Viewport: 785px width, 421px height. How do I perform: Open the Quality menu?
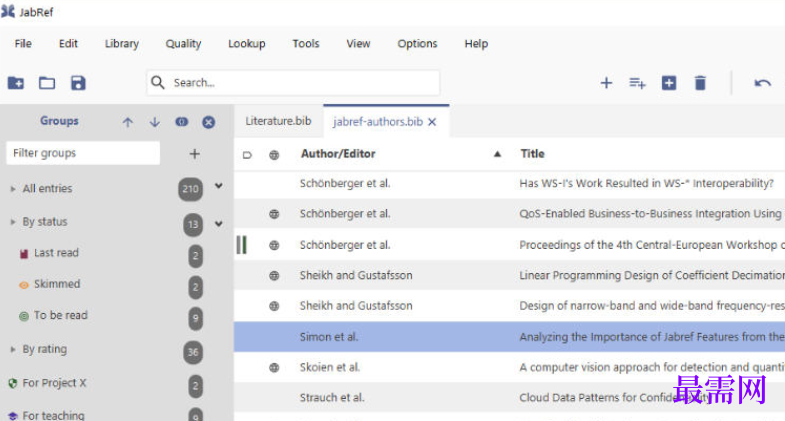(183, 44)
